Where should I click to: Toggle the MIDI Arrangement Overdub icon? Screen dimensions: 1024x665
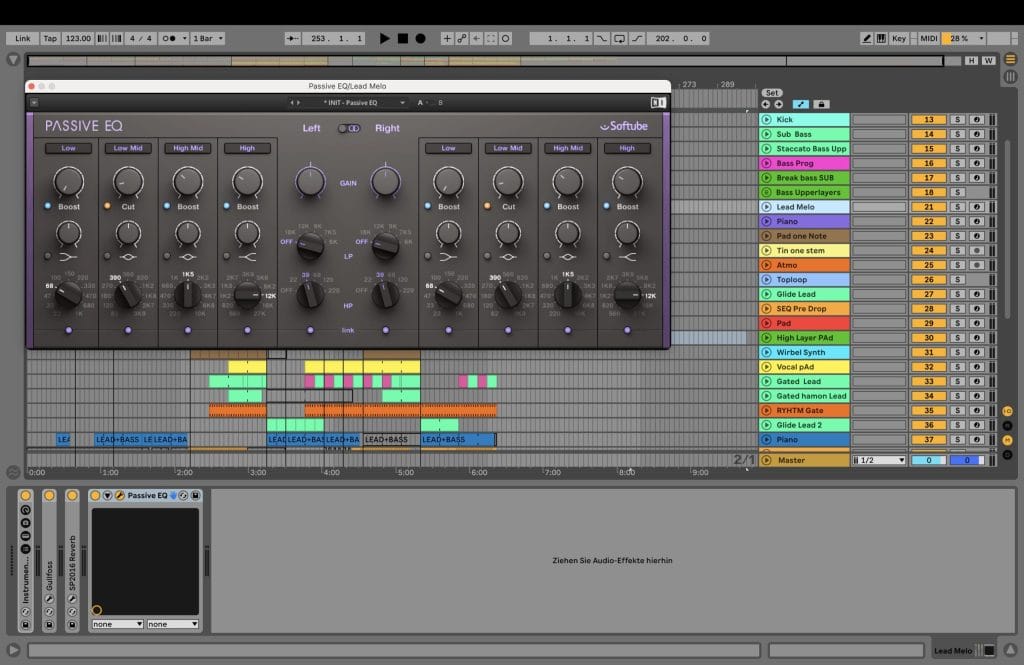click(448, 37)
